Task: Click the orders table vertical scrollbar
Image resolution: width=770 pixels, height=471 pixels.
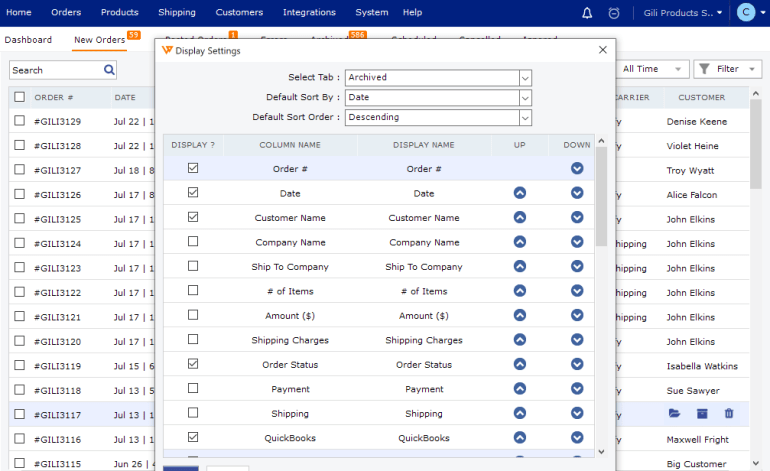Action: point(756,143)
